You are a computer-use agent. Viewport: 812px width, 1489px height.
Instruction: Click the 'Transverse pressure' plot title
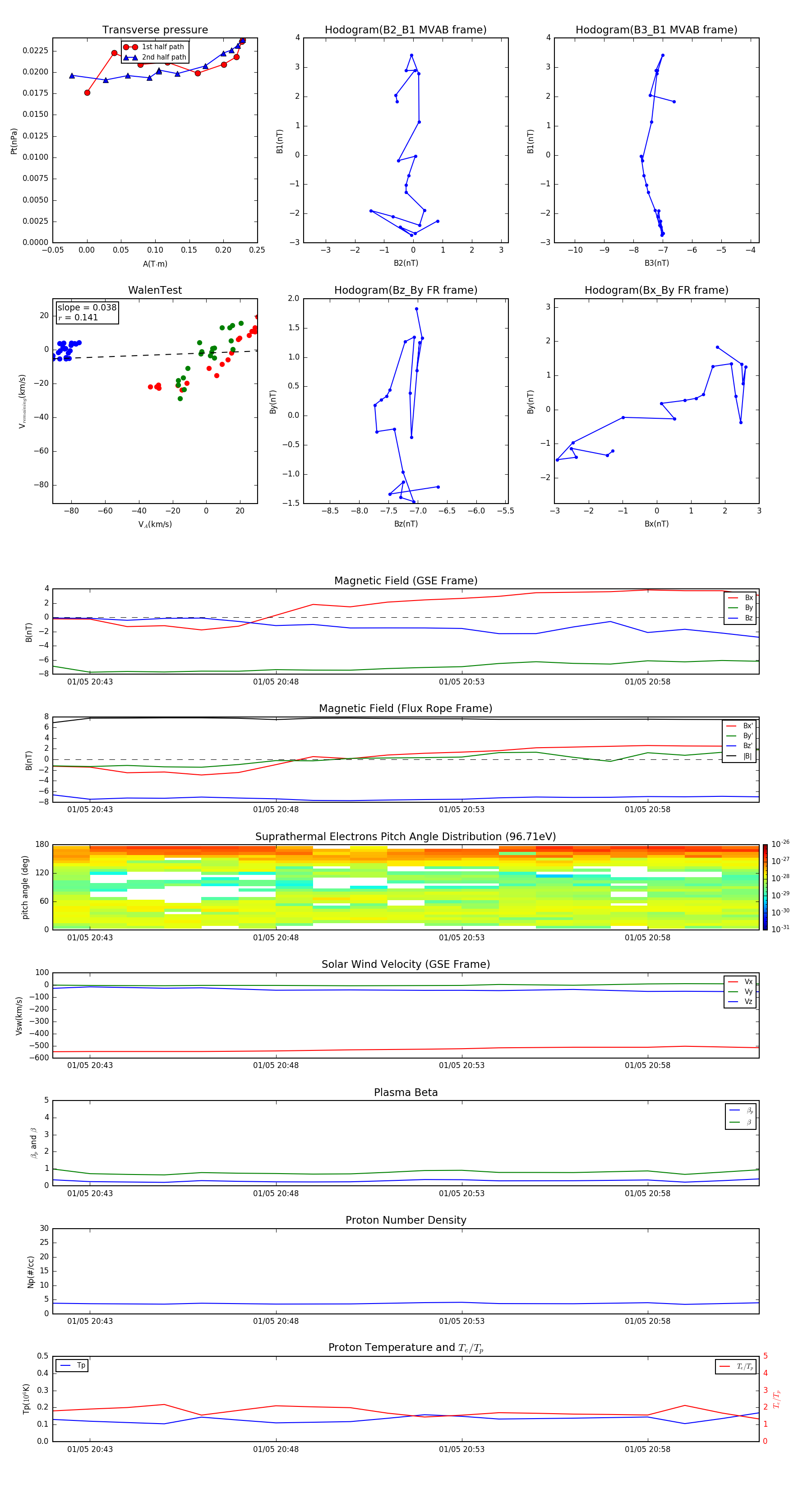[x=155, y=29]
